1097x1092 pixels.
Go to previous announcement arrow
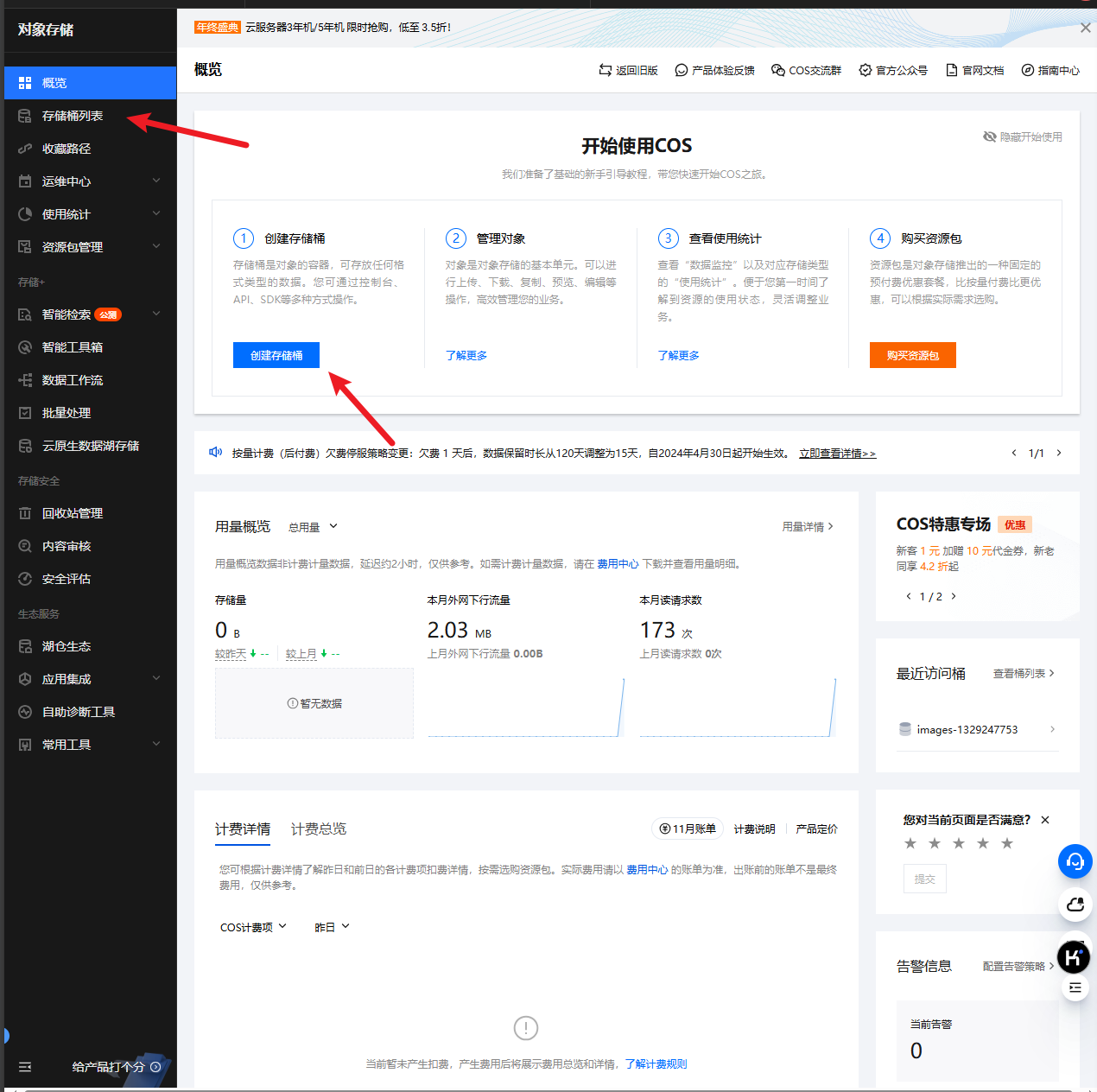(x=1014, y=453)
